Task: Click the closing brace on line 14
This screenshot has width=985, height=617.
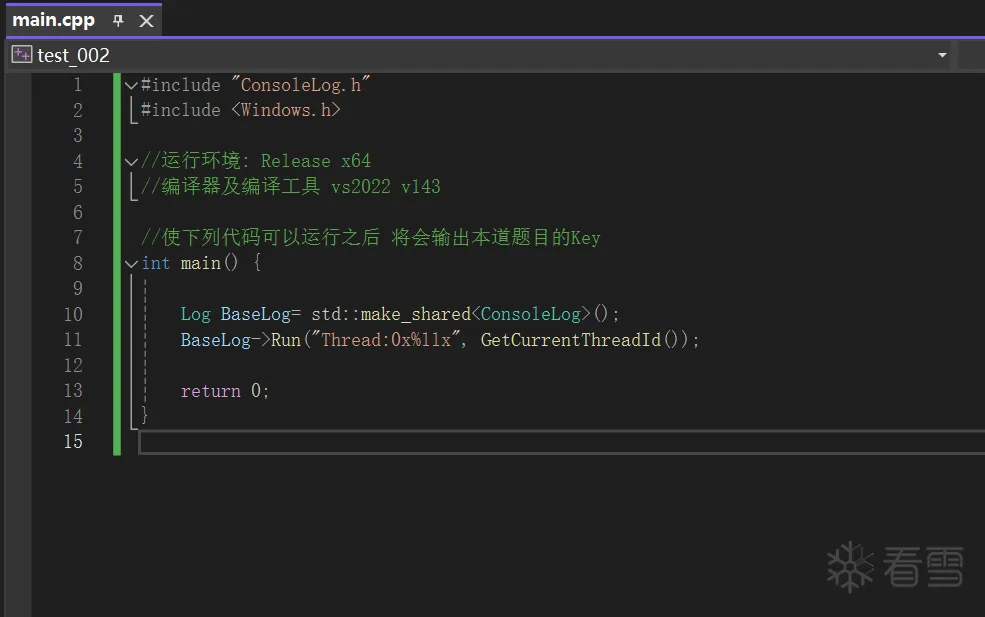Action: (144, 415)
